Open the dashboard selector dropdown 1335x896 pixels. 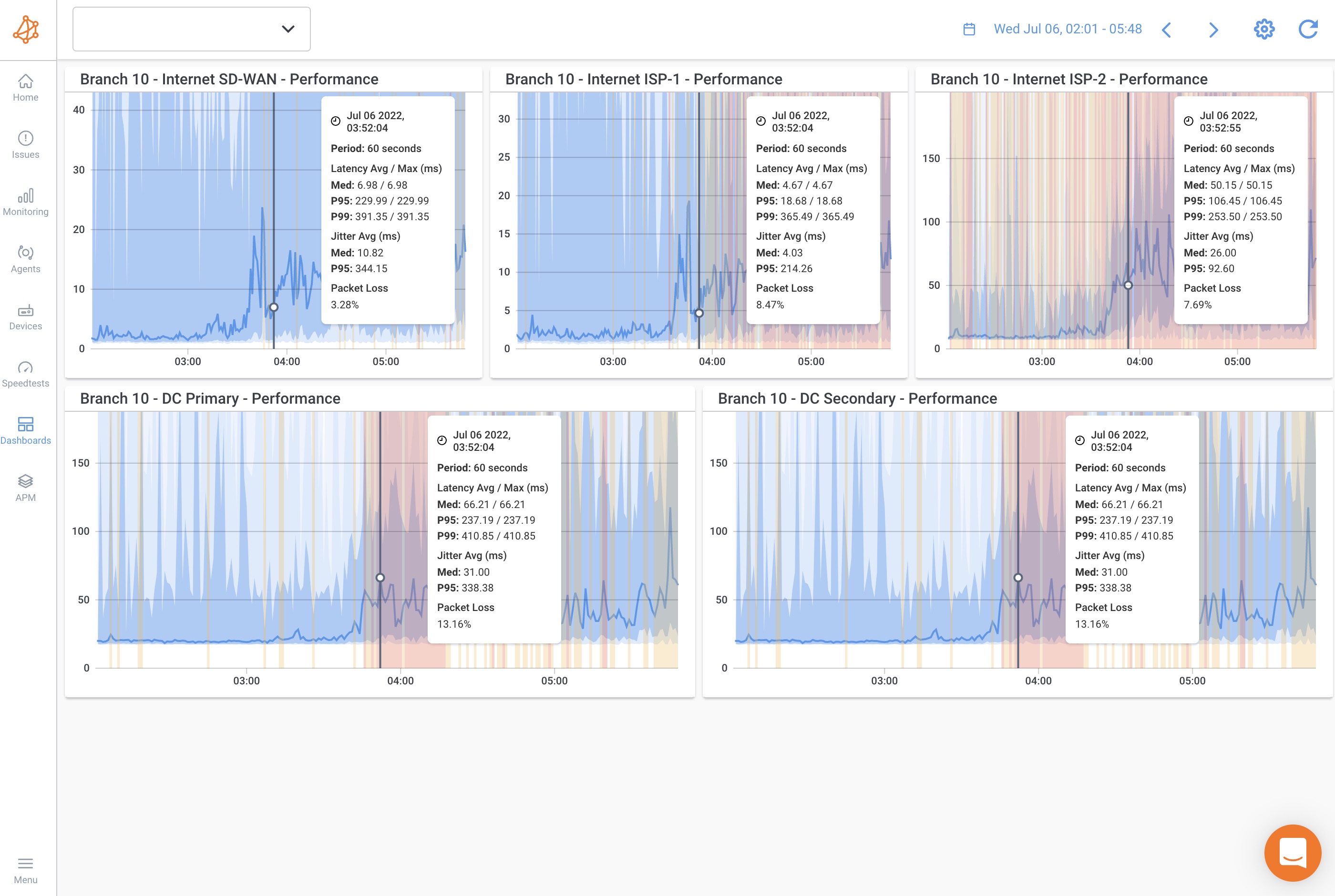191,29
